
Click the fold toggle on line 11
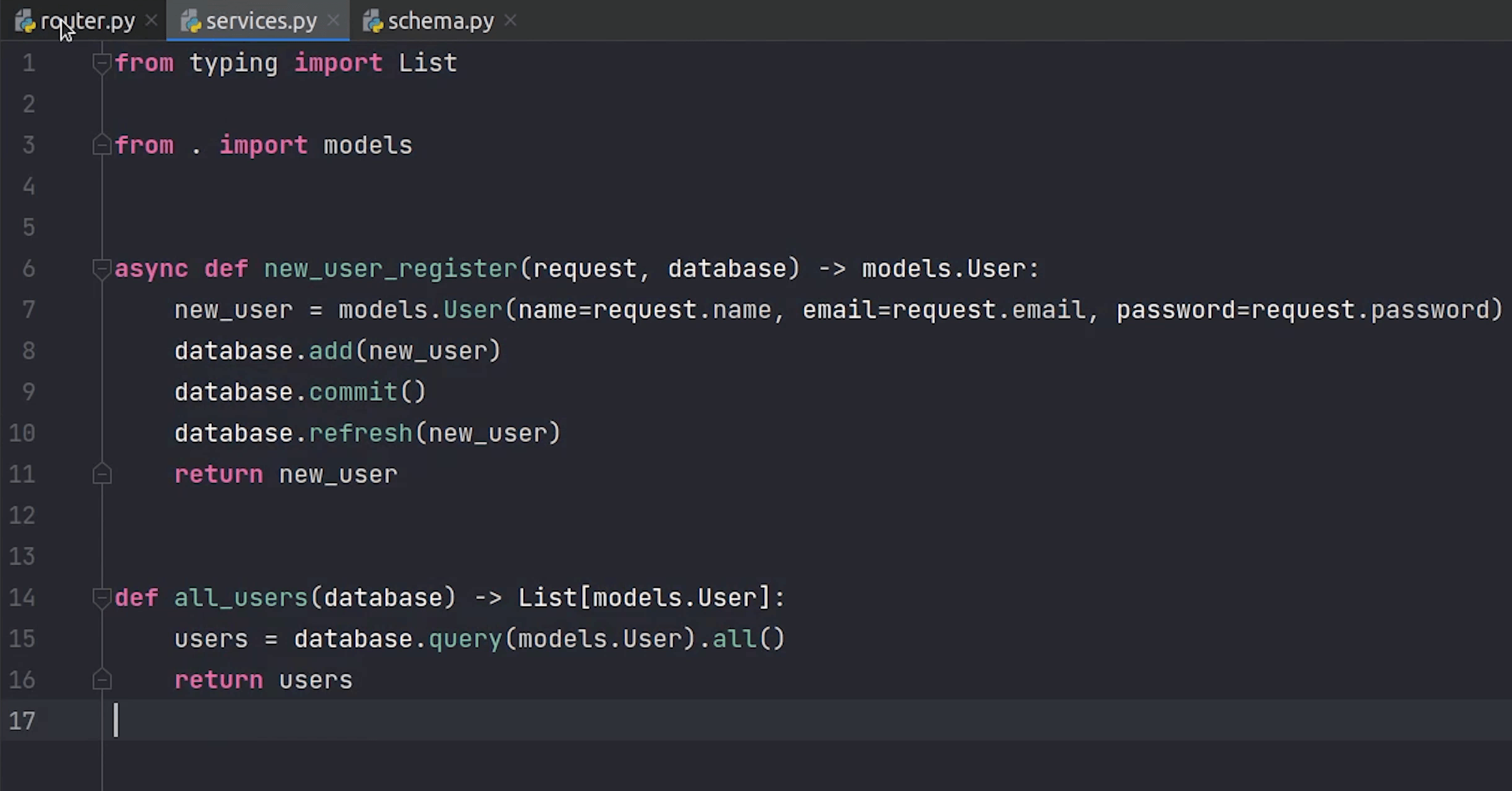coord(102,474)
